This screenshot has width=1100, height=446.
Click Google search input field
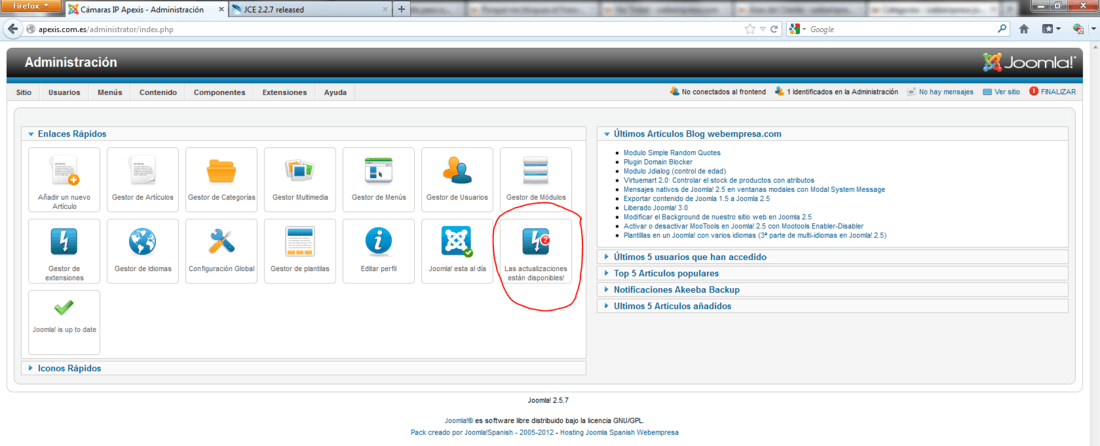pyautogui.click(x=901, y=29)
